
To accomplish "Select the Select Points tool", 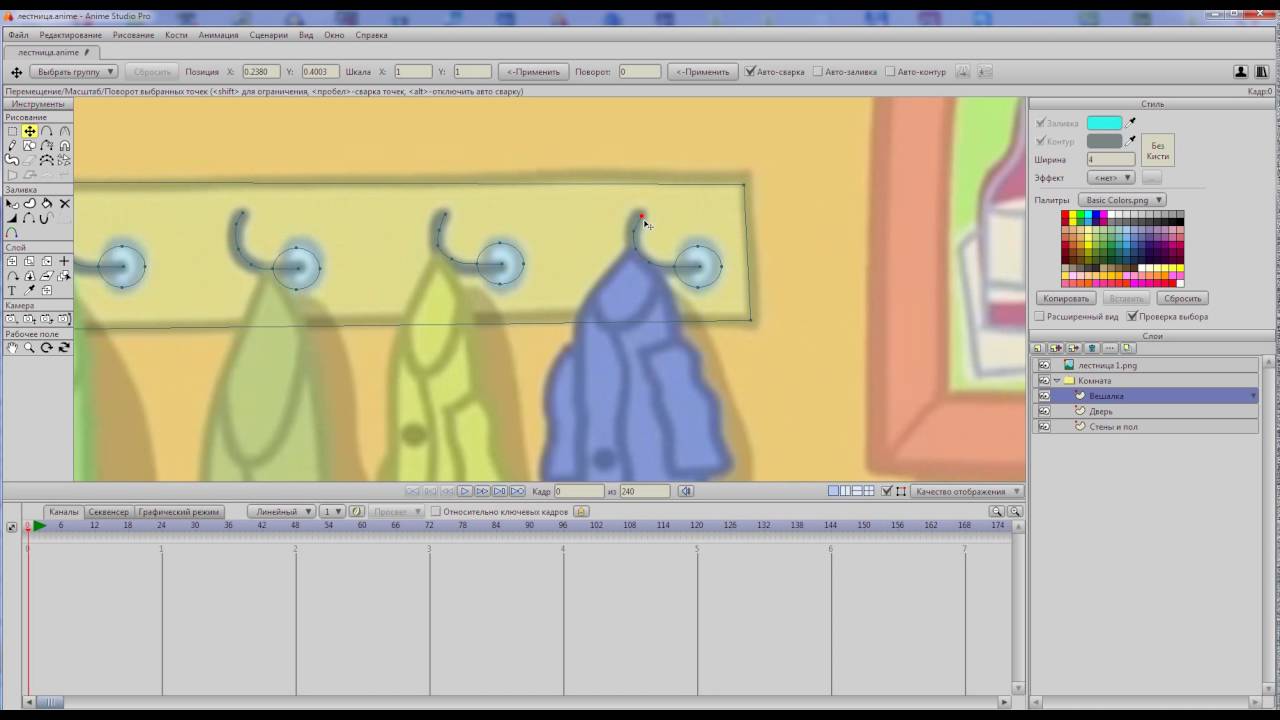I will coord(12,131).
